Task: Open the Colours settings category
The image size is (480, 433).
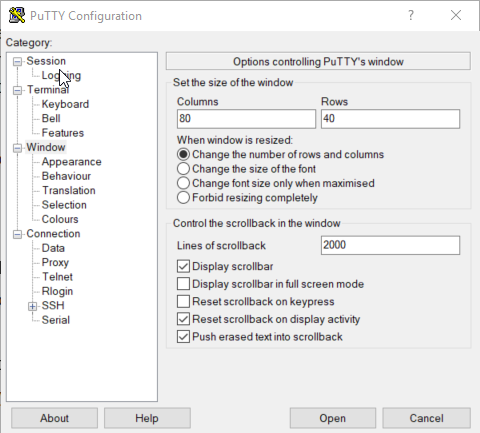Action: 60,219
